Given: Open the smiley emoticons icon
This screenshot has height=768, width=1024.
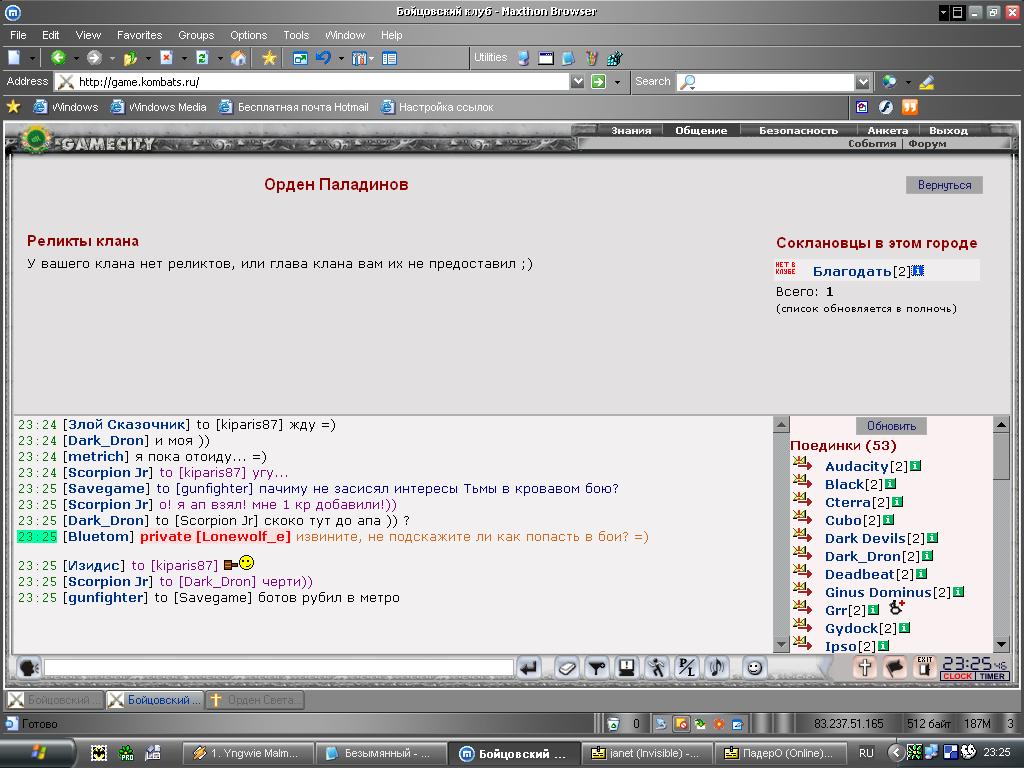Looking at the screenshot, I should pos(754,667).
